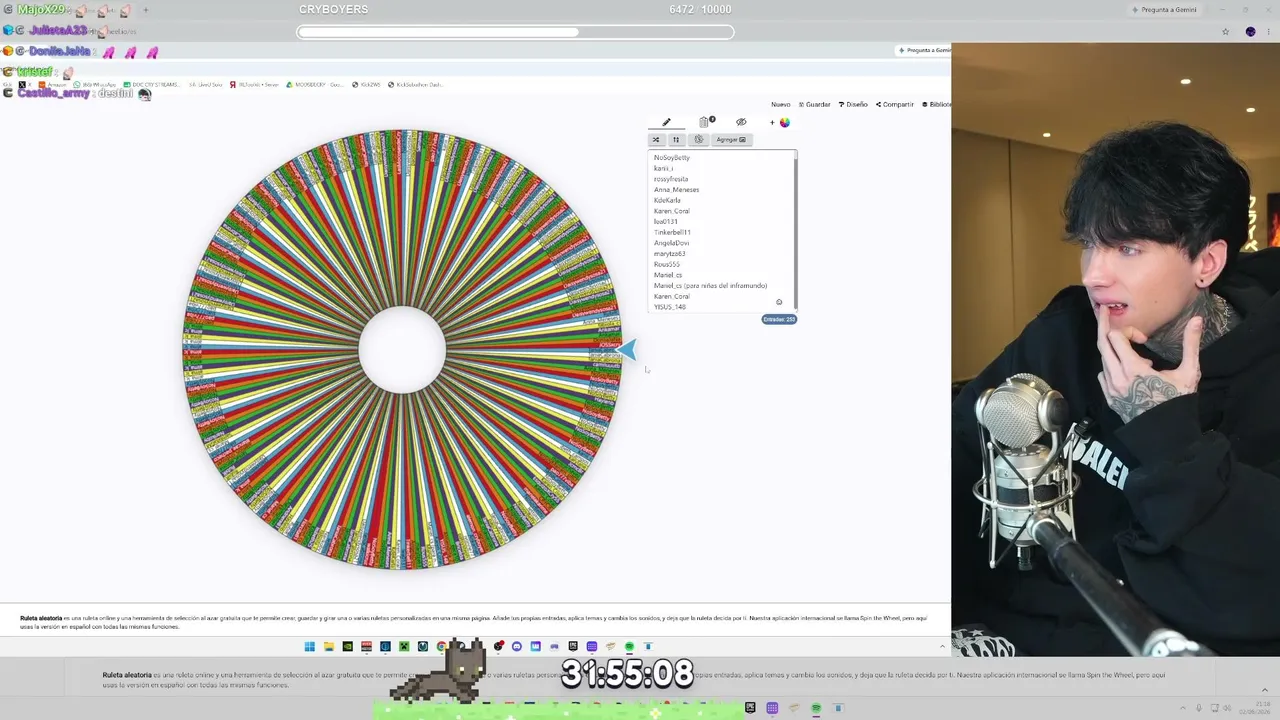Click the browser profile avatar icon
The width and height of the screenshot is (1280, 720).
(1250, 32)
